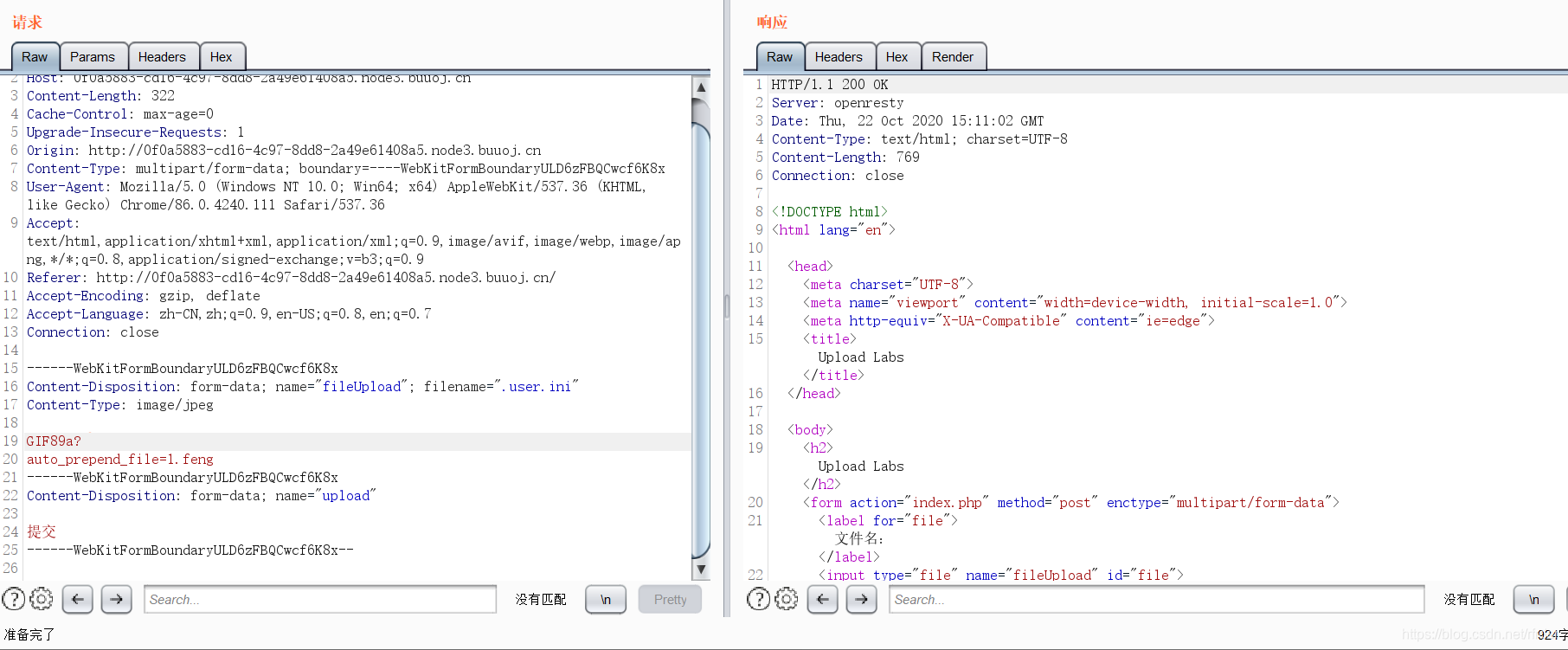
Task: Toggle the \n display button in the request panel
Action: 606,599
